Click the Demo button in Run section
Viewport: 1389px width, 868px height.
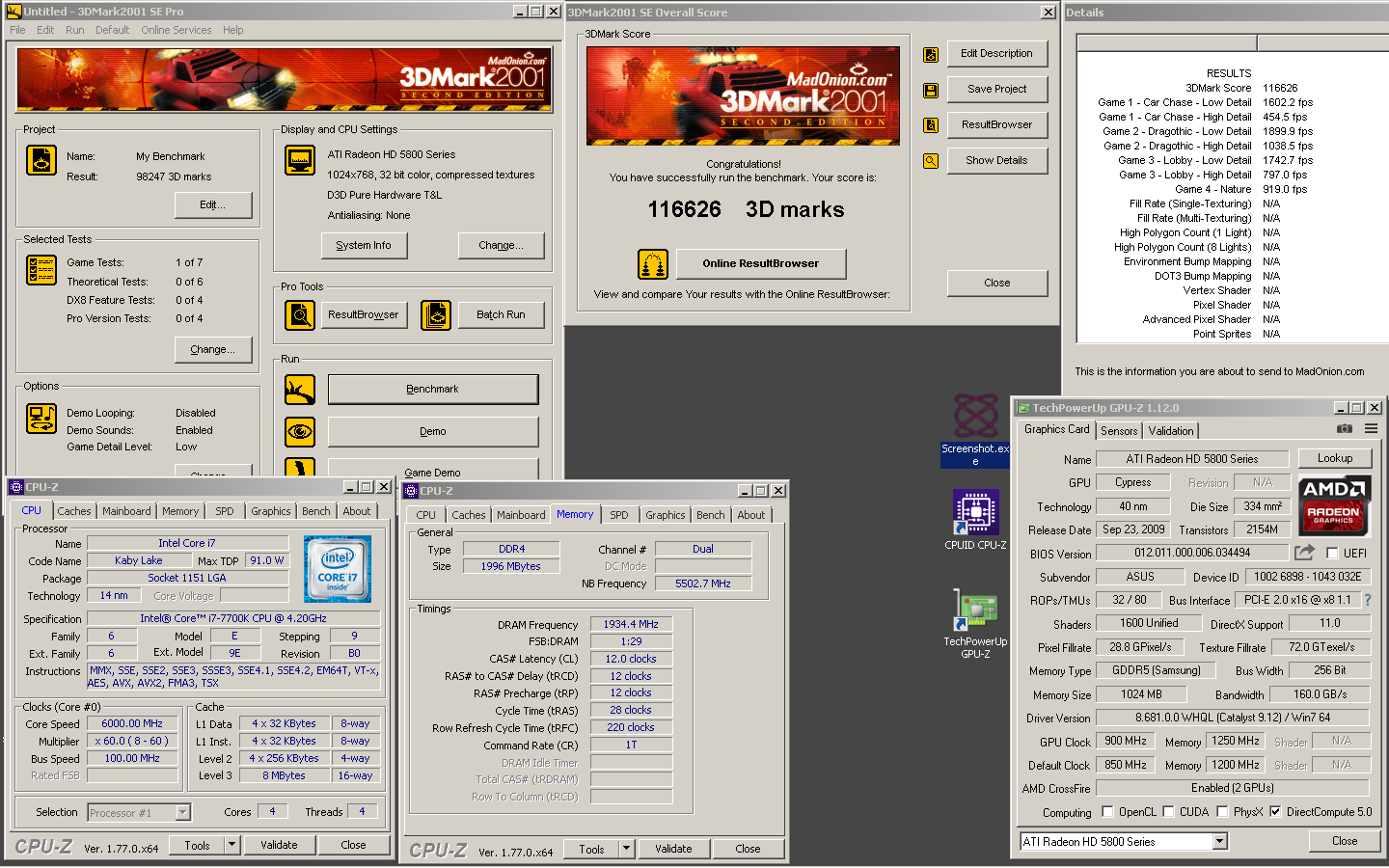[x=433, y=432]
